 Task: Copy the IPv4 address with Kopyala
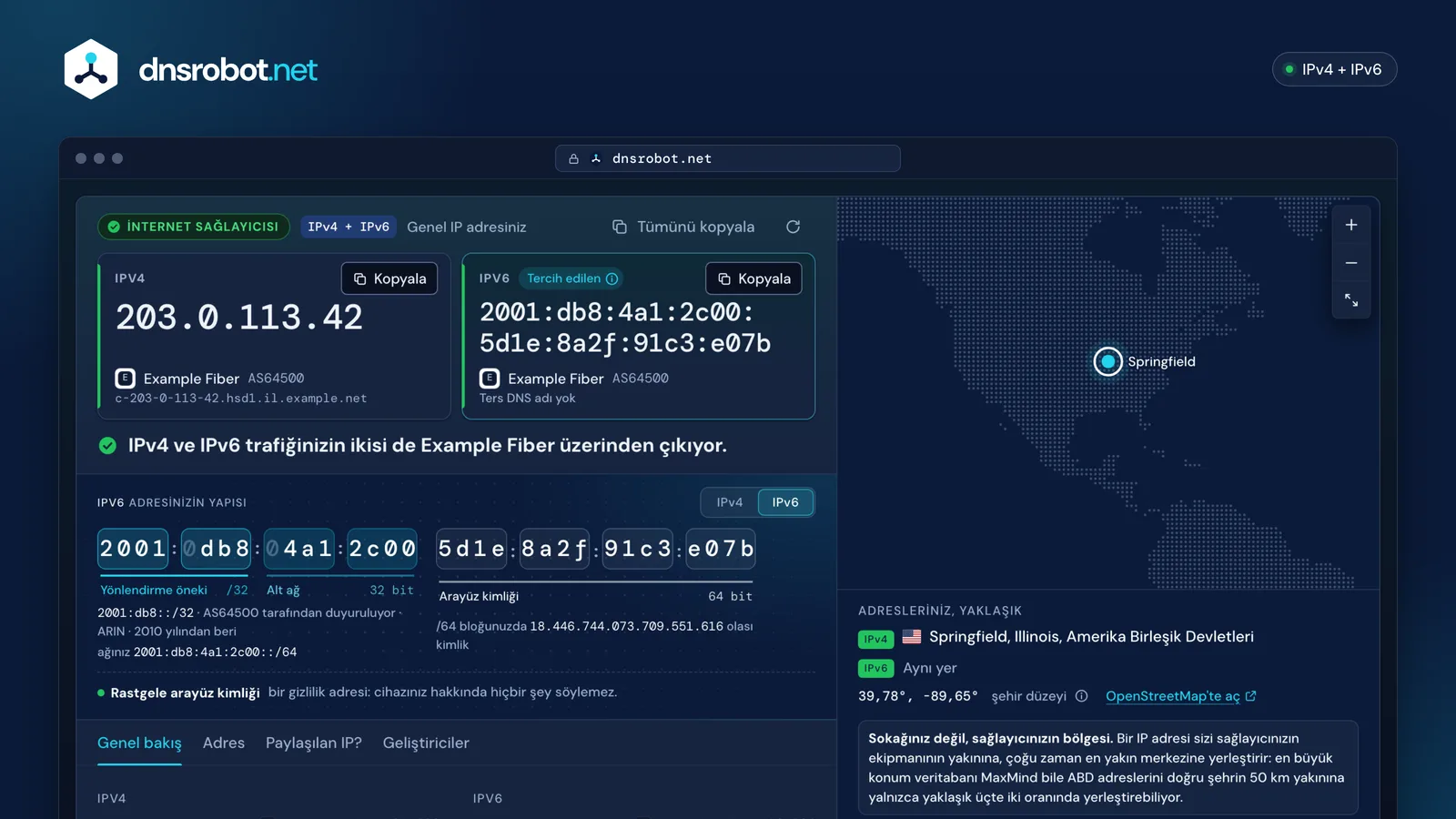point(389,278)
